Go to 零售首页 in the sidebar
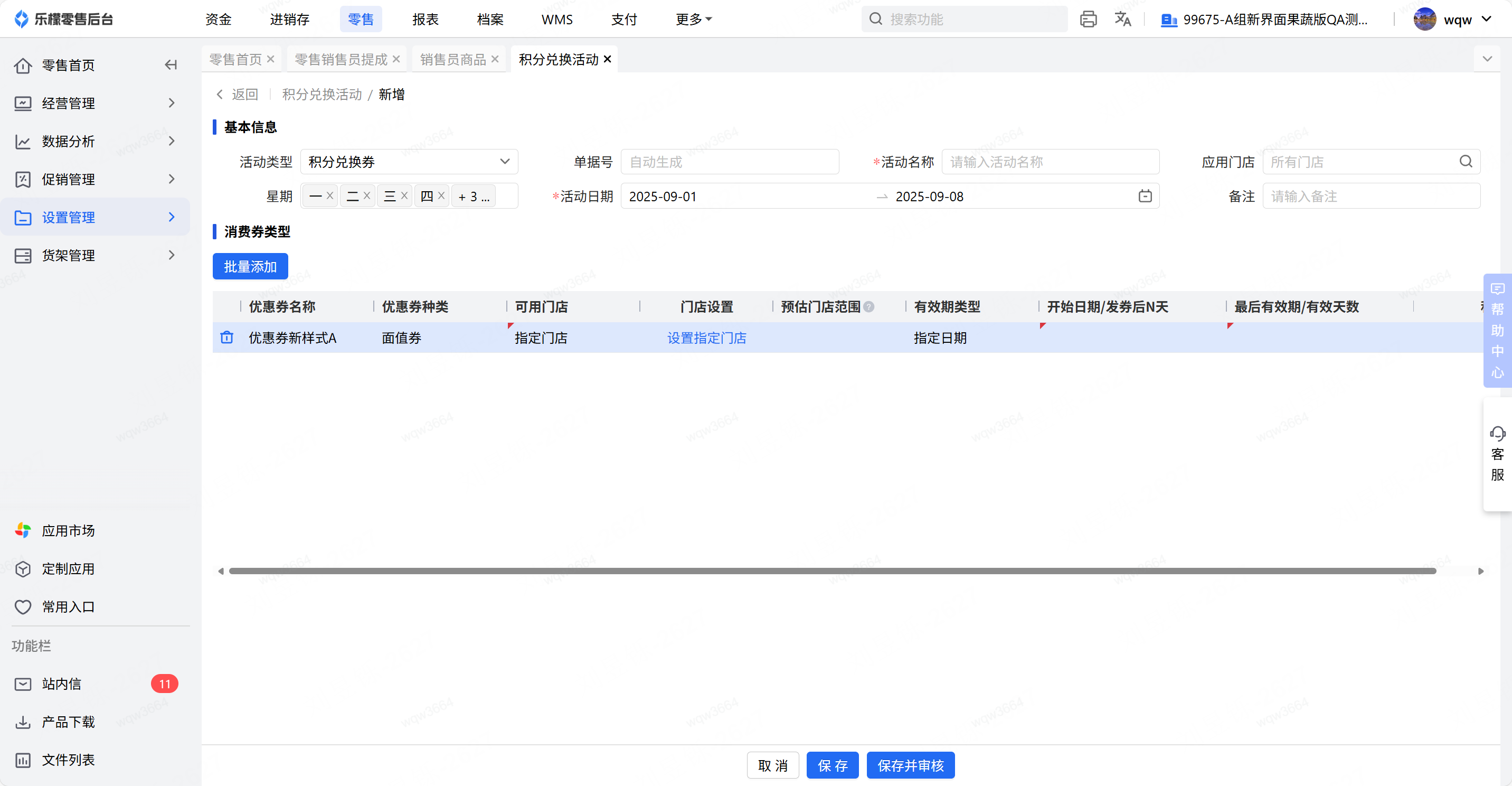This screenshot has height=786, width=1512. (68, 65)
